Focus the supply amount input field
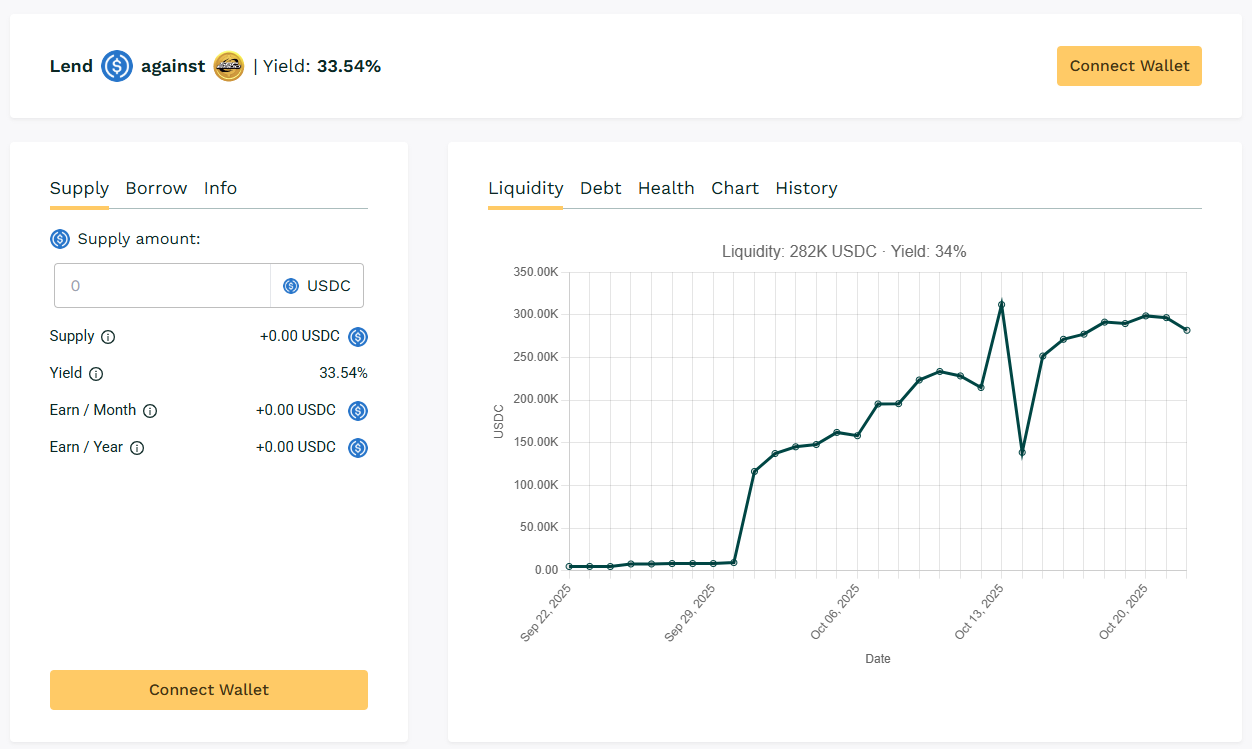 coord(162,286)
